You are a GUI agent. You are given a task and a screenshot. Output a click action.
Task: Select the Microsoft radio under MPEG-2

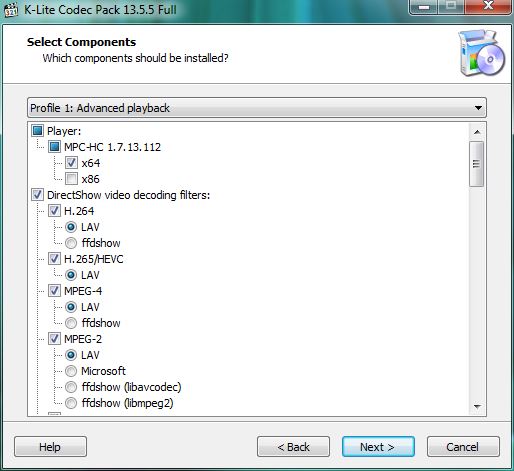coord(71,371)
